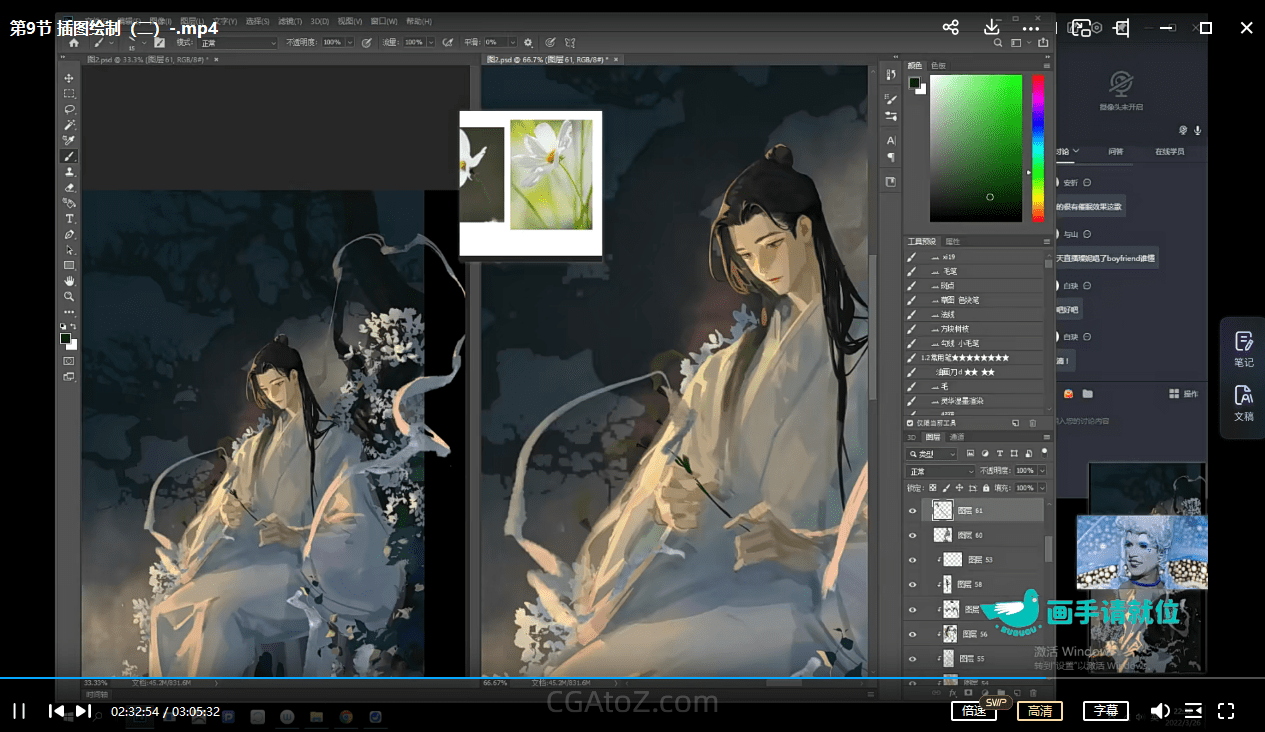Activate the Hand tool
Viewport: 1265px width, 732px height.
(x=69, y=281)
